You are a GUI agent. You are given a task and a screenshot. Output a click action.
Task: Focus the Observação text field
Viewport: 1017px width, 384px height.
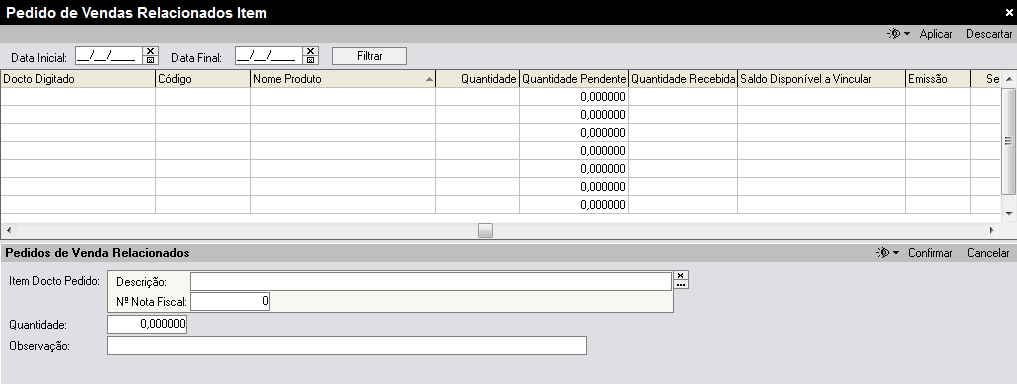pos(347,346)
